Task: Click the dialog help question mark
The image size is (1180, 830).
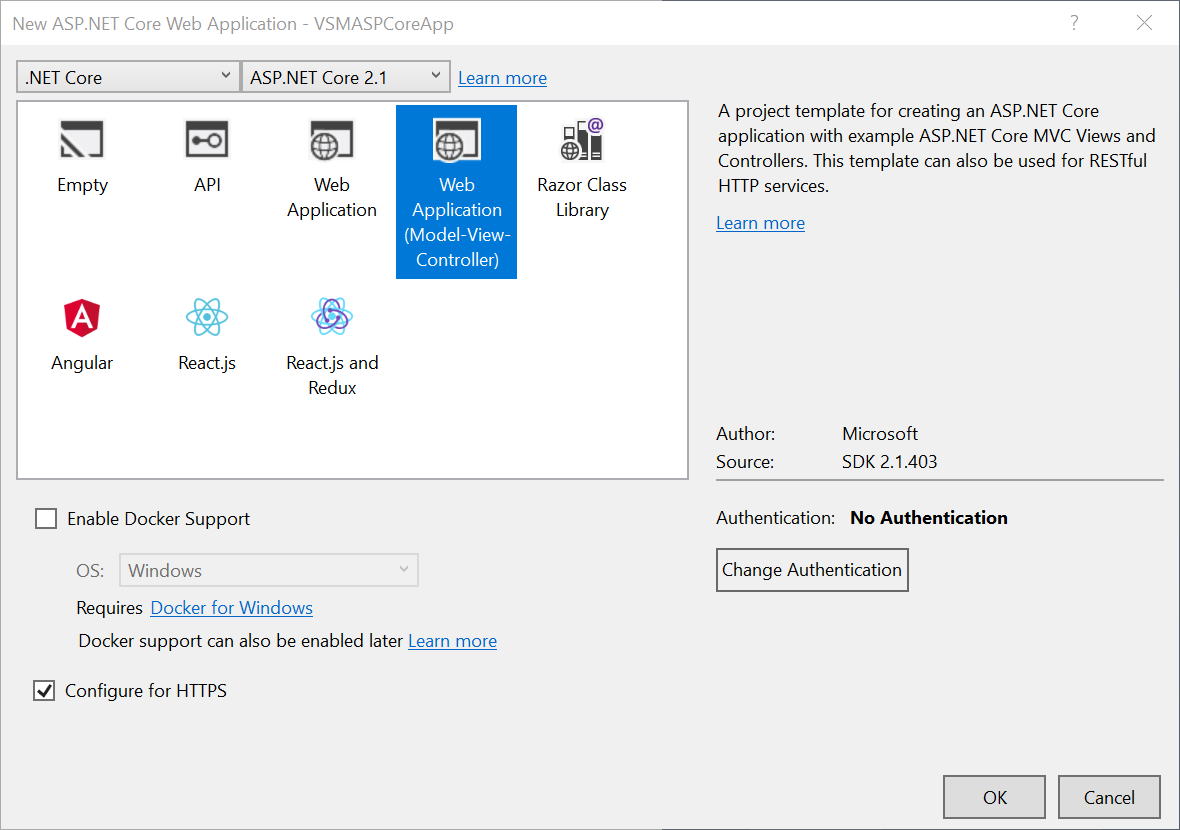Action: pyautogui.click(x=1074, y=23)
